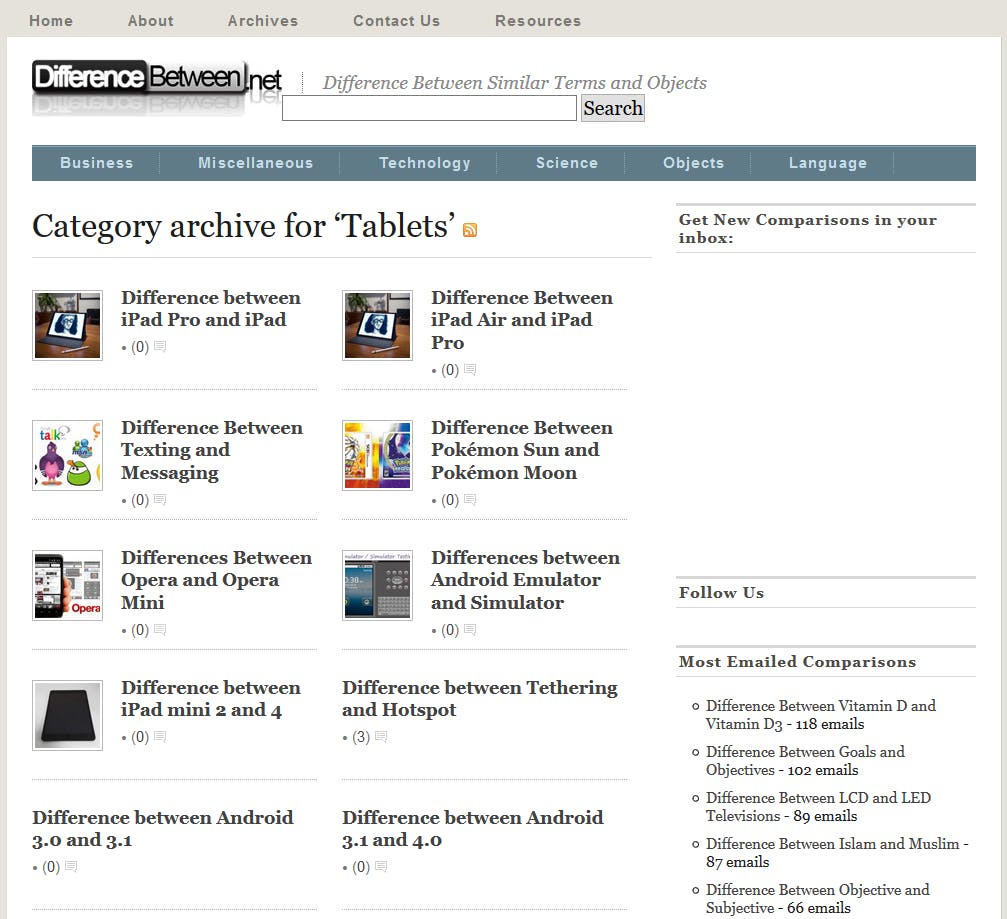Click the RSS feed icon beside Tablets heading

point(469,230)
